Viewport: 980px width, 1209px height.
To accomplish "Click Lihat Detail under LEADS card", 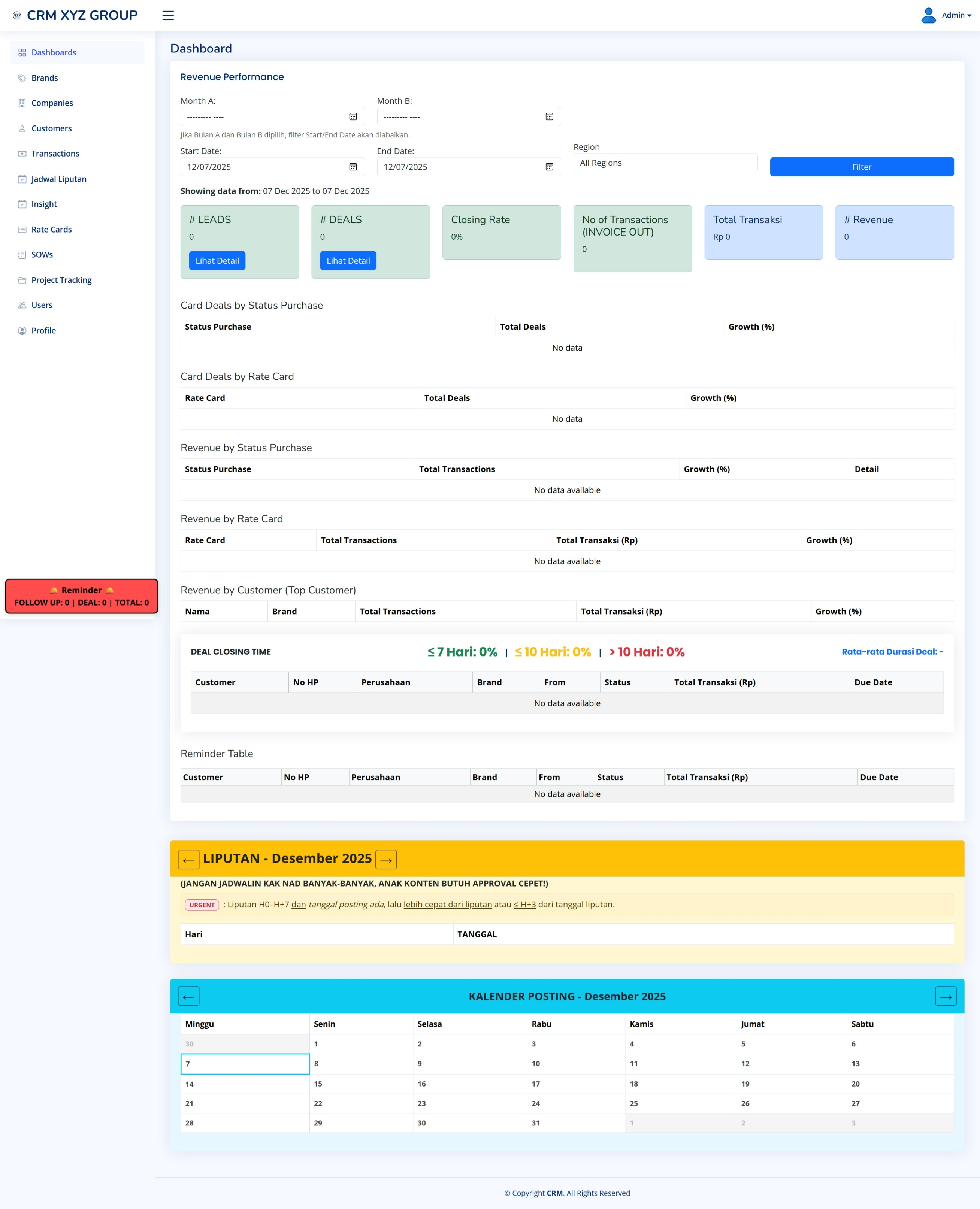I will tap(217, 261).
